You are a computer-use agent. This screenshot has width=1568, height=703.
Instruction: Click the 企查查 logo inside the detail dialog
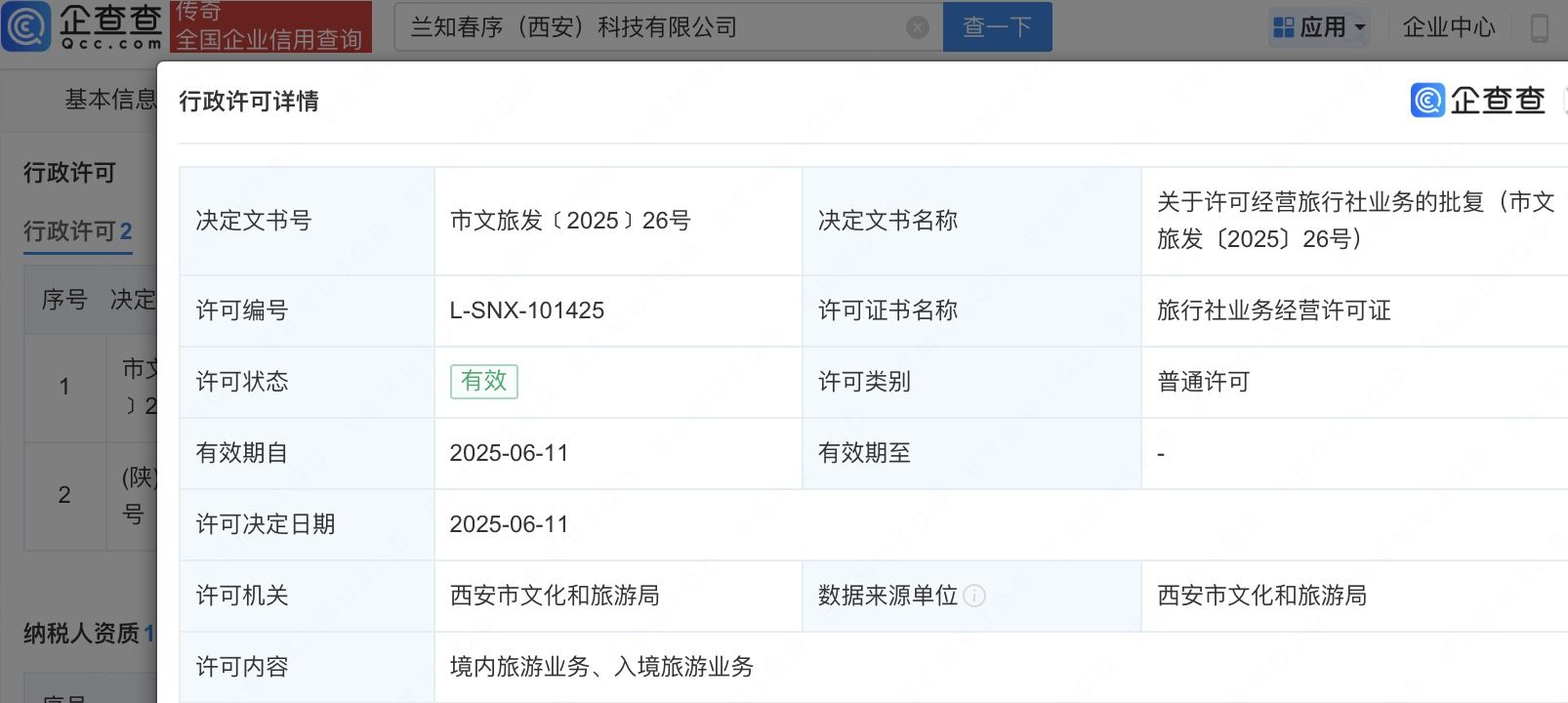(1478, 101)
